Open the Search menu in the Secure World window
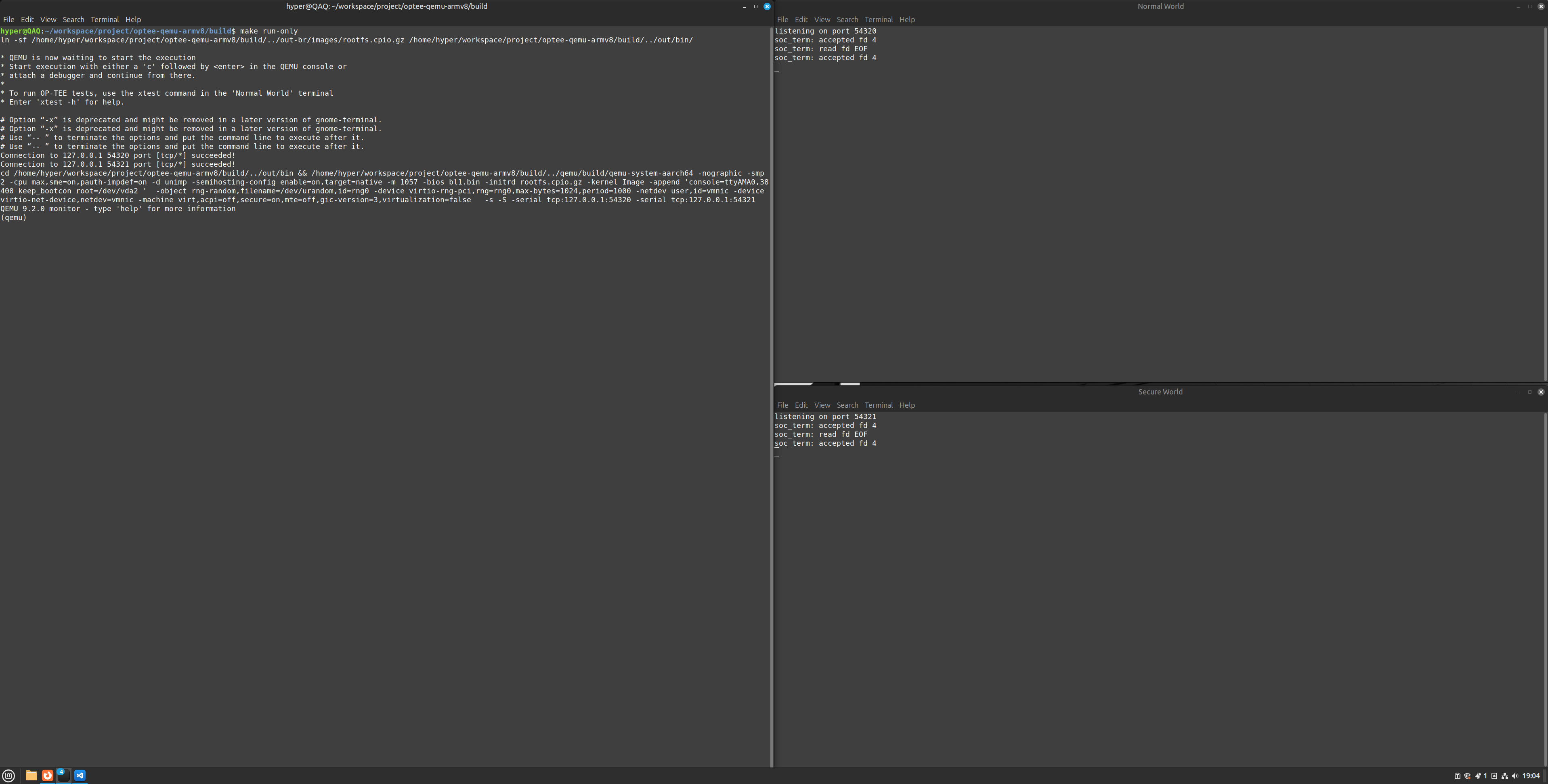The width and height of the screenshot is (1548, 784). pyautogui.click(x=847, y=405)
